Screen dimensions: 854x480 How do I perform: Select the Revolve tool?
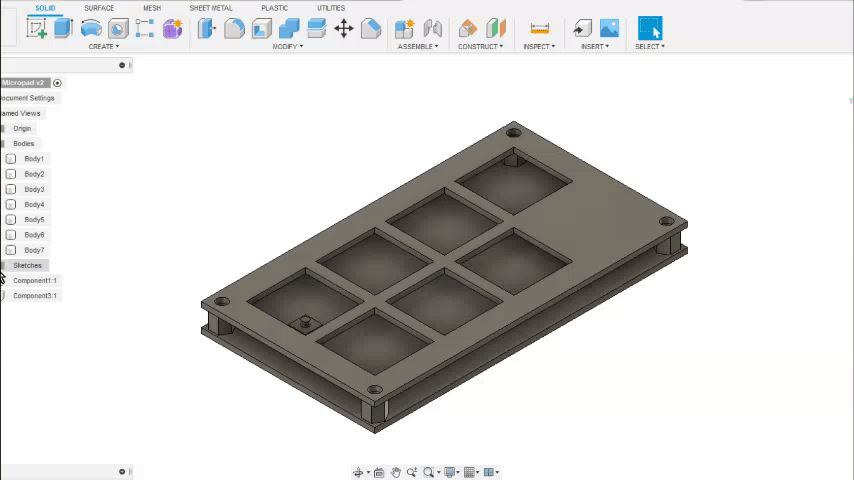coord(91,29)
